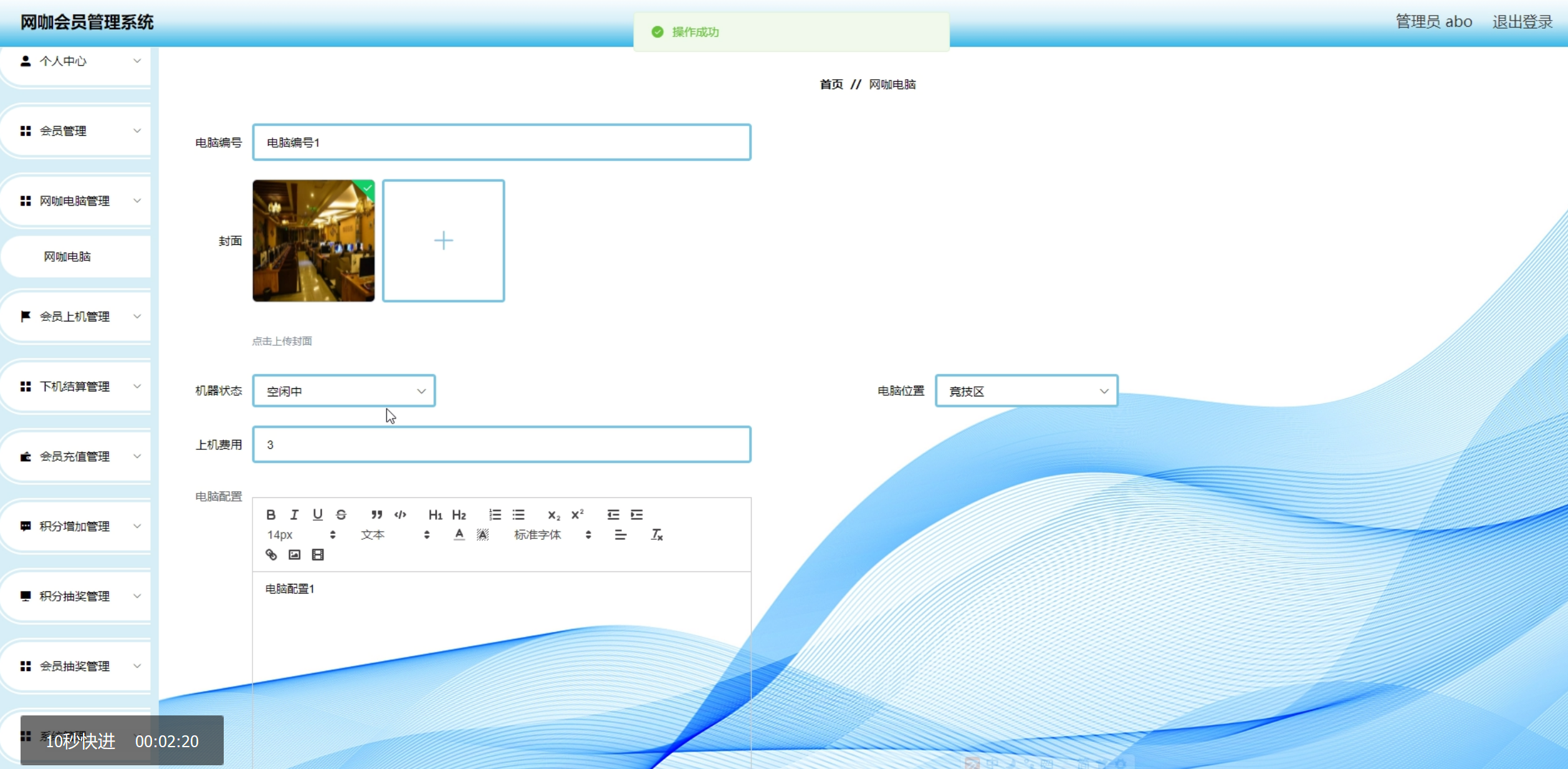
Task: Expand the 个人中心 sidebar menu
Action: [76, 61]
